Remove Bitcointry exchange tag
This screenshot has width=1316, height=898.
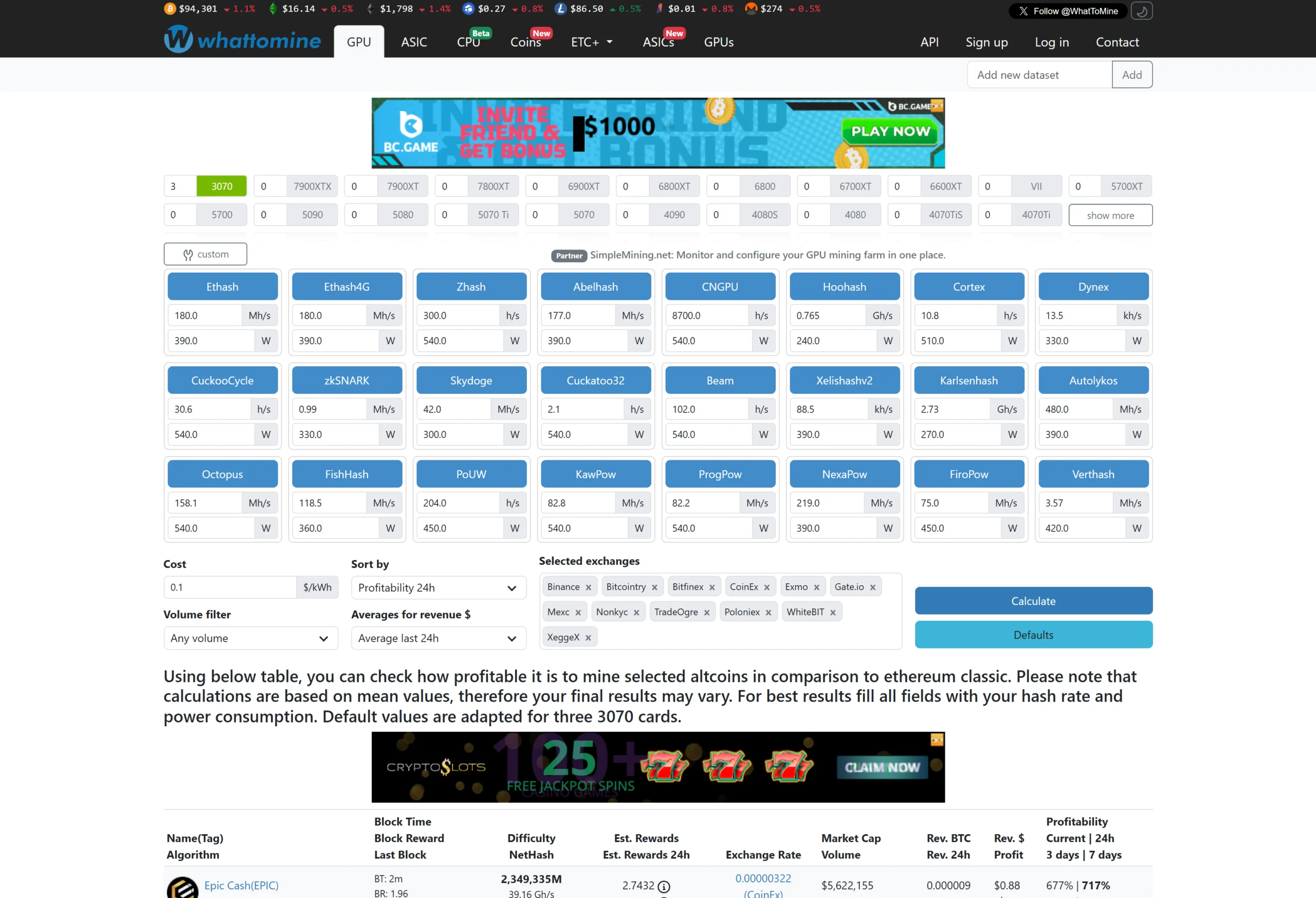[654, 587]
